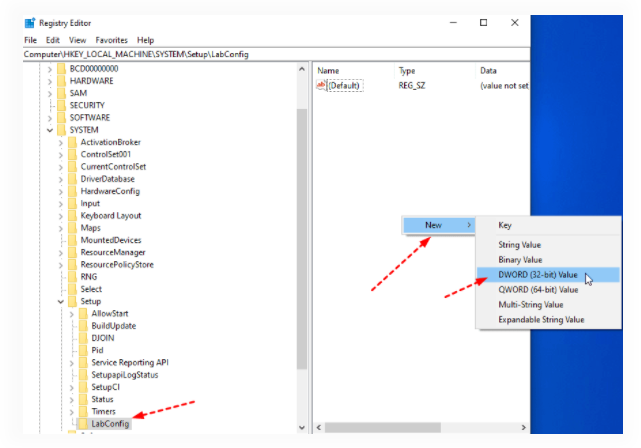Click the Maps folder icon
The image size is (641, 448).
coord(72,228)
